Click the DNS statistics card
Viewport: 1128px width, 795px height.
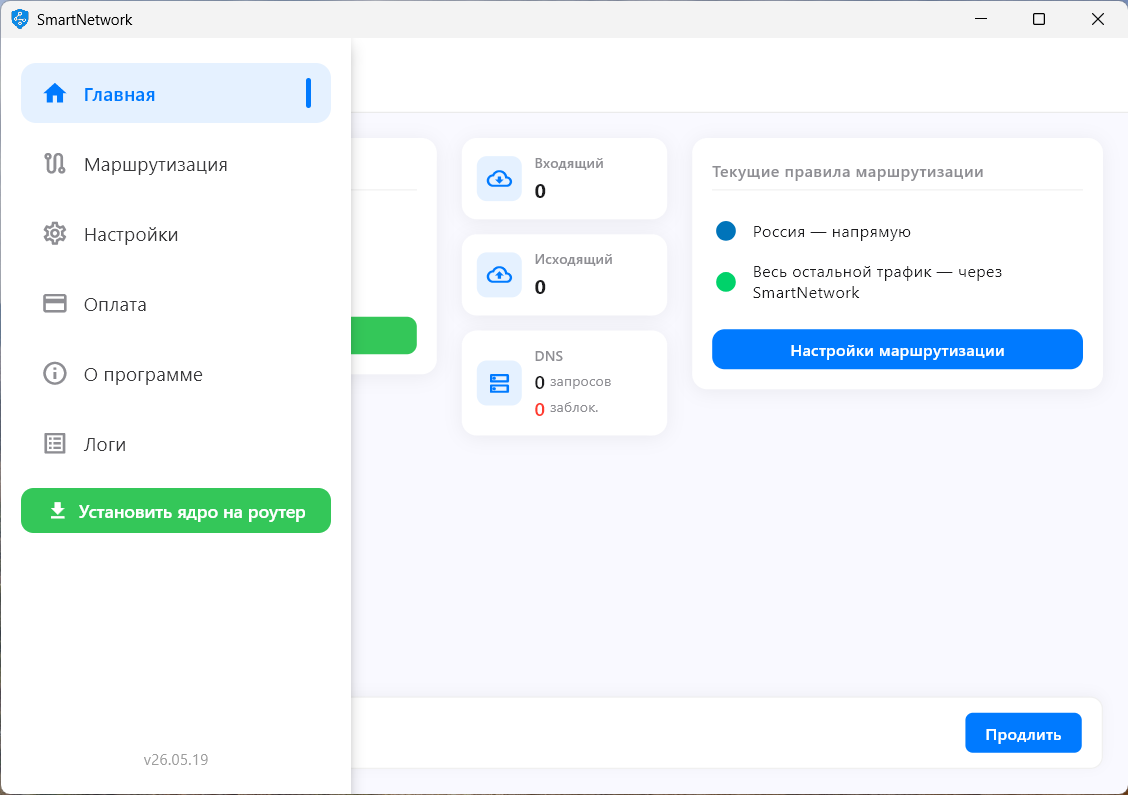coord(564,383)
